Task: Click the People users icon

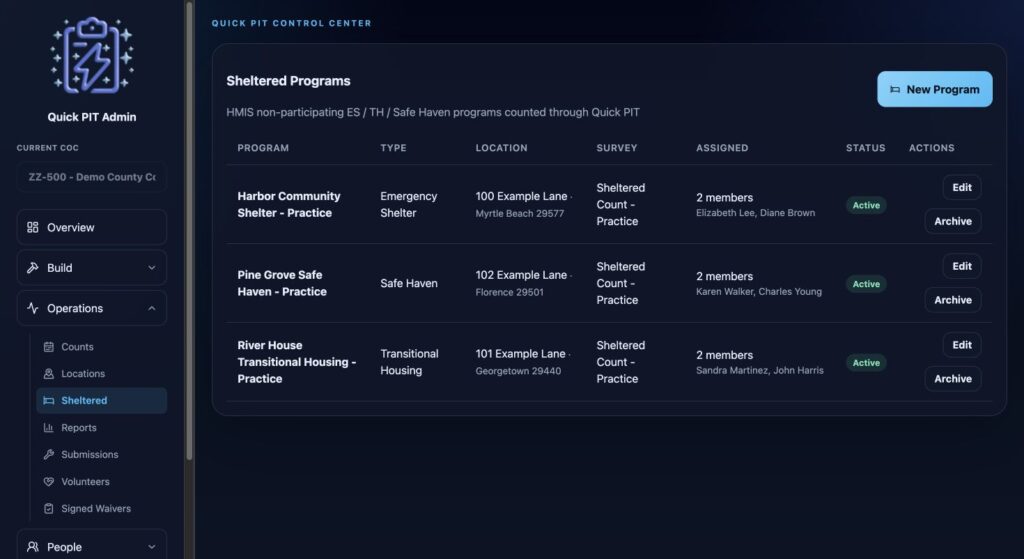Action: click(33, 547)
